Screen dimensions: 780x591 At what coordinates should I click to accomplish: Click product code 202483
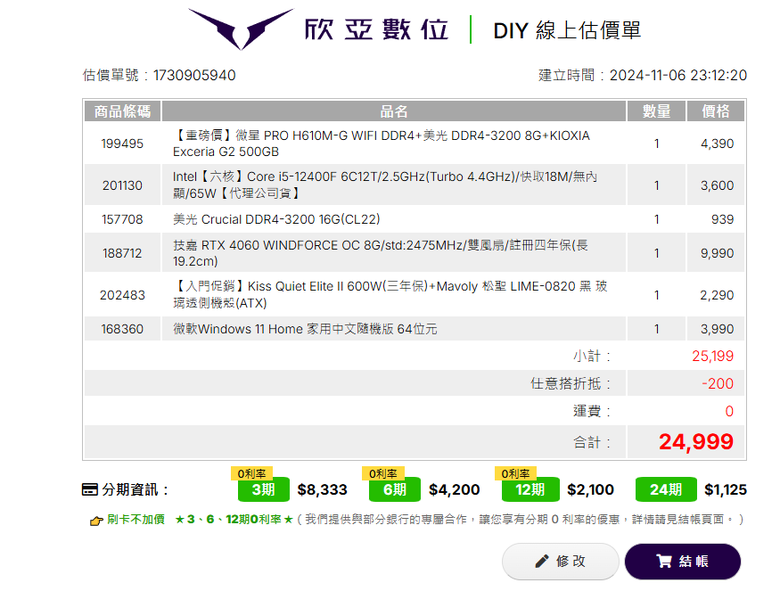[122, 295]
